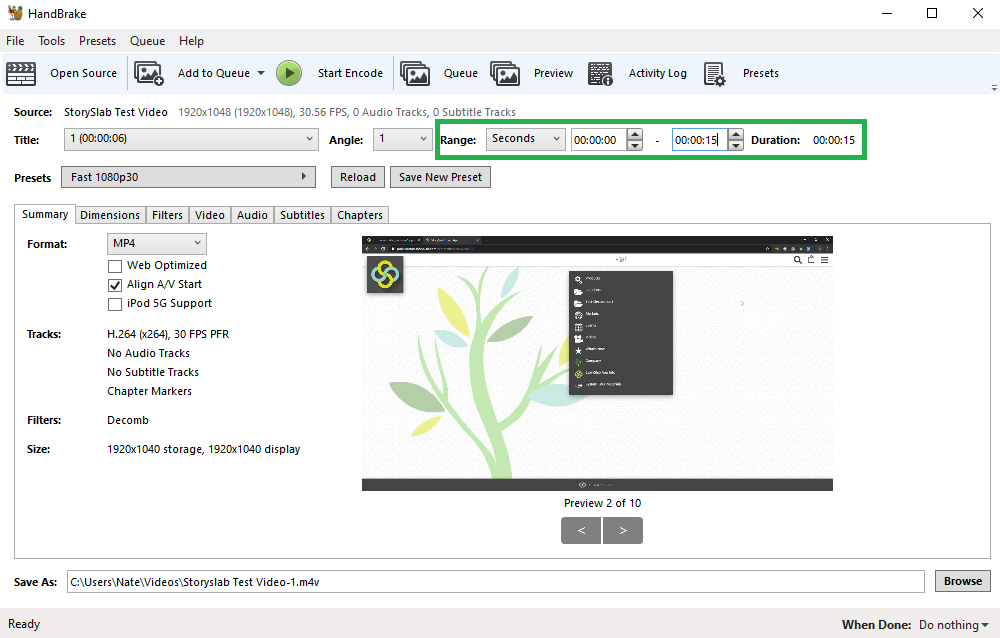The height and width of the screenshot is (638, 1000).
Task: Click the Duration value 00:00:15
Action: tap(834, 140)
